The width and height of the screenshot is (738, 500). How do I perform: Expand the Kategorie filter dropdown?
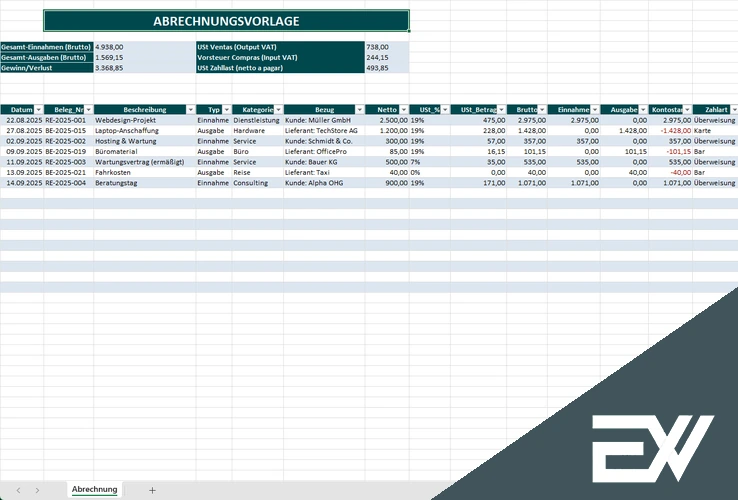pos(278,110)
